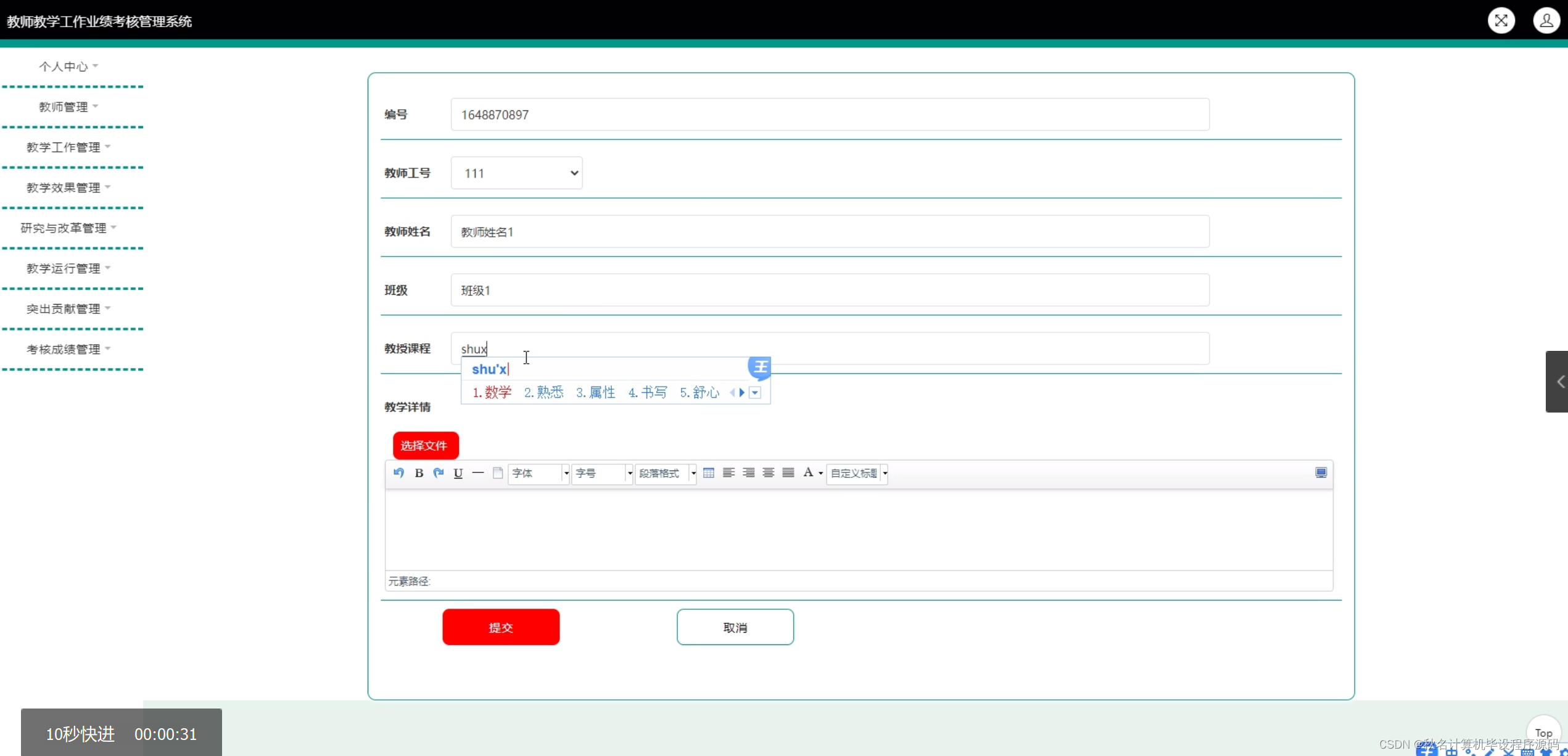
Task: Open the 教师工号 select showing 111
Action: 516,173
